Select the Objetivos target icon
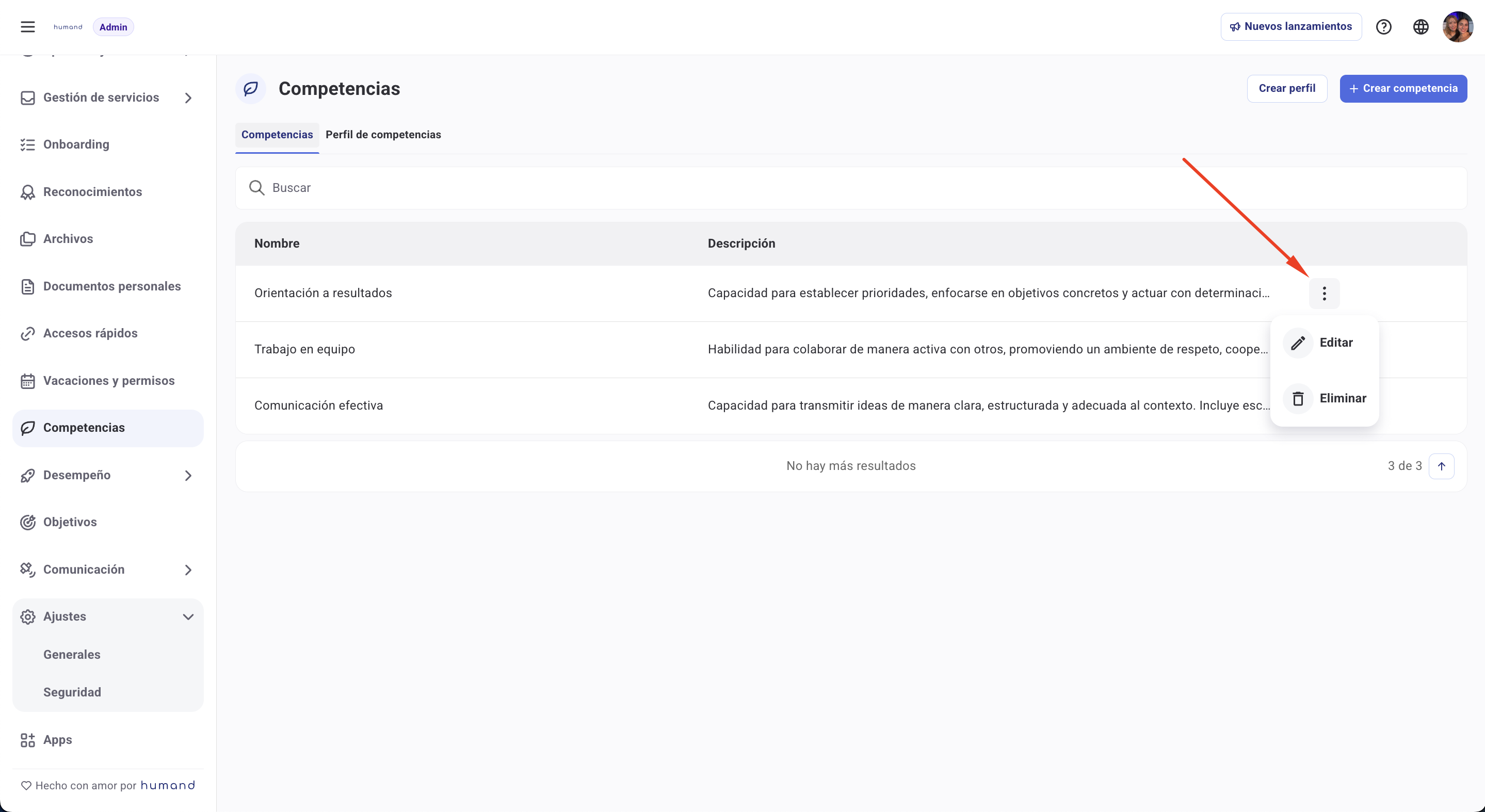This screenshot has width=1485, height=812. [29, 522]
